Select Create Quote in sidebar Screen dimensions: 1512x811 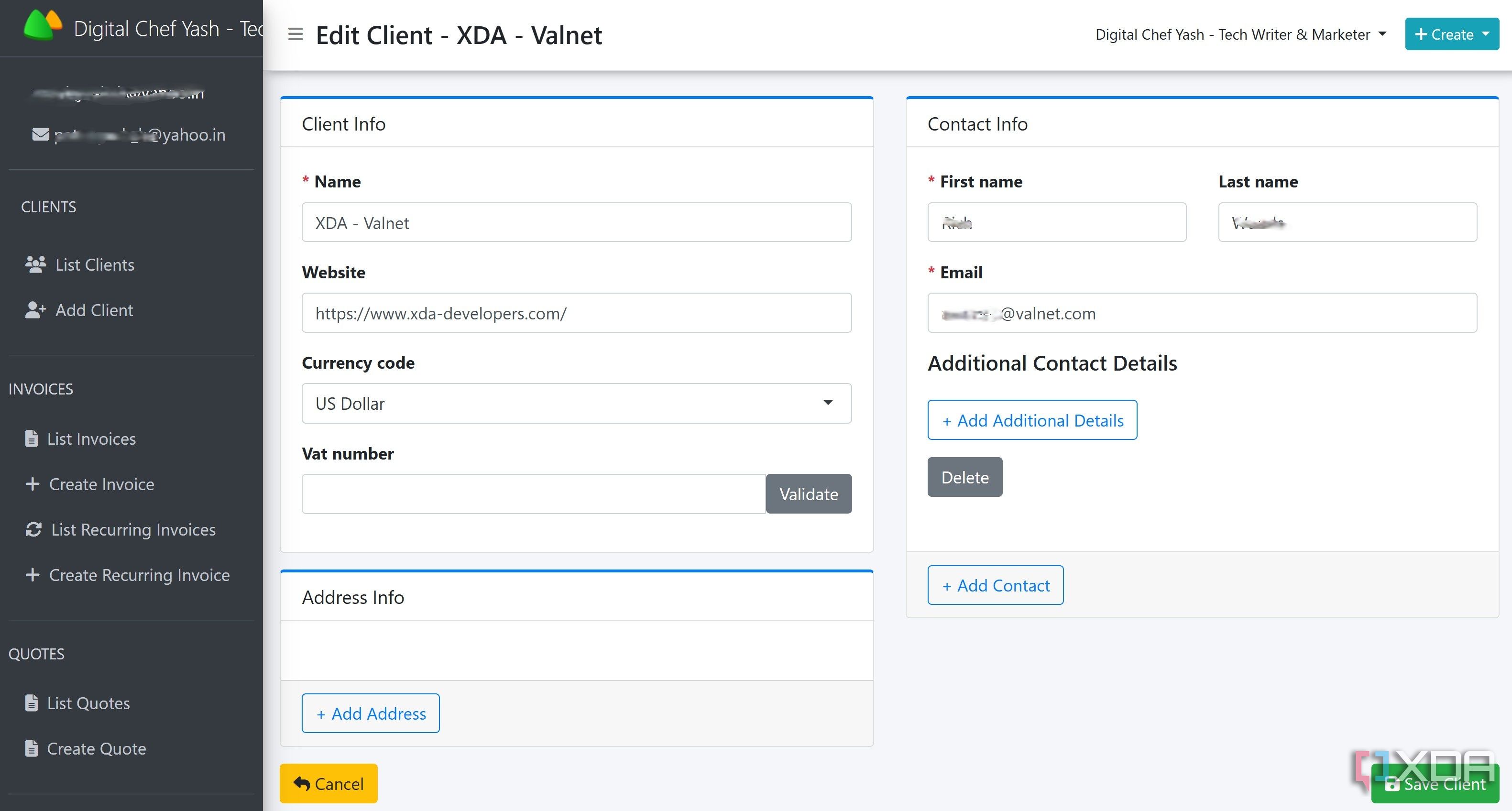[96, 748]
